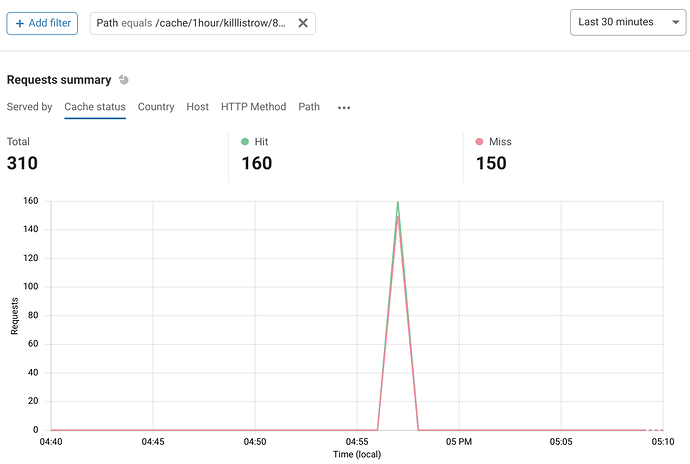Viewport: 690px width, 464px height.
Task: Toggle the Hit series via its label
Action: coord(261,141)
